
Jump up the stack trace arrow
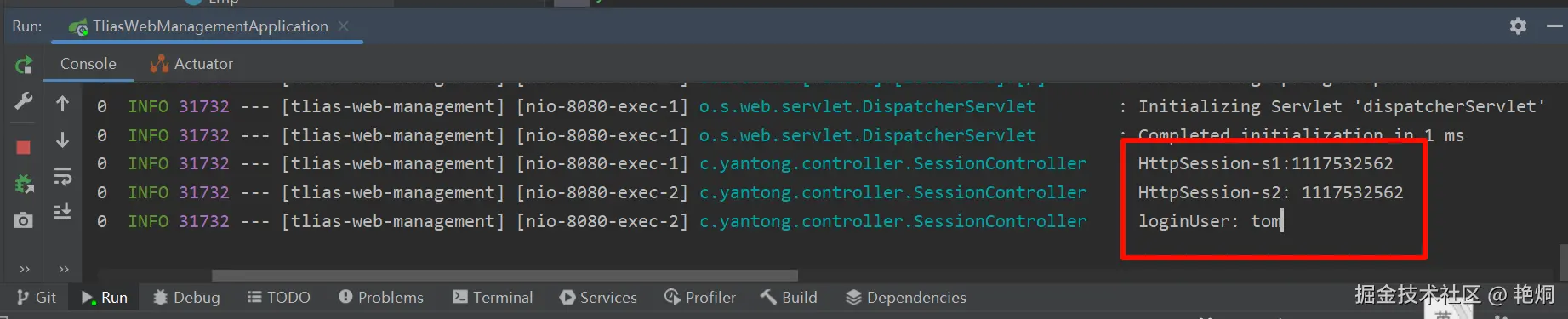(x=63, y=104)
